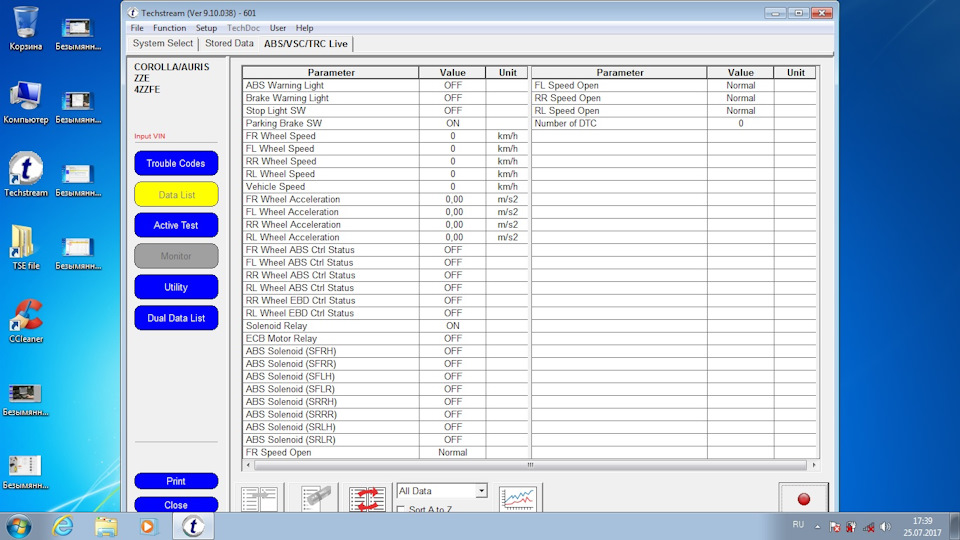
Task: Select the Vehicle Speed parameter row
Action: (x=385, y=187)
